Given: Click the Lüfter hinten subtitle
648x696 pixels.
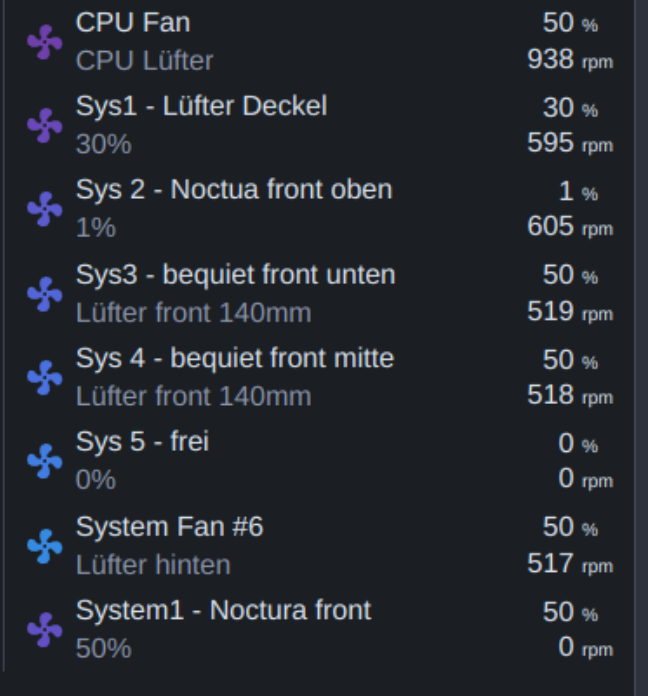Looking at the screenshot, I should coord(153,565).
